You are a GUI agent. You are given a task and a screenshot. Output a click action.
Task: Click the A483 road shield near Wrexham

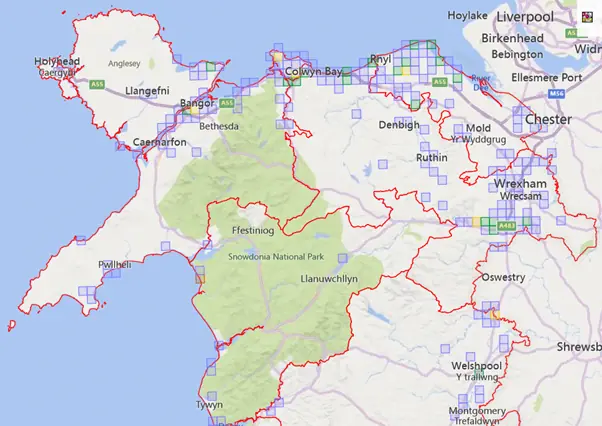point(506,226)
